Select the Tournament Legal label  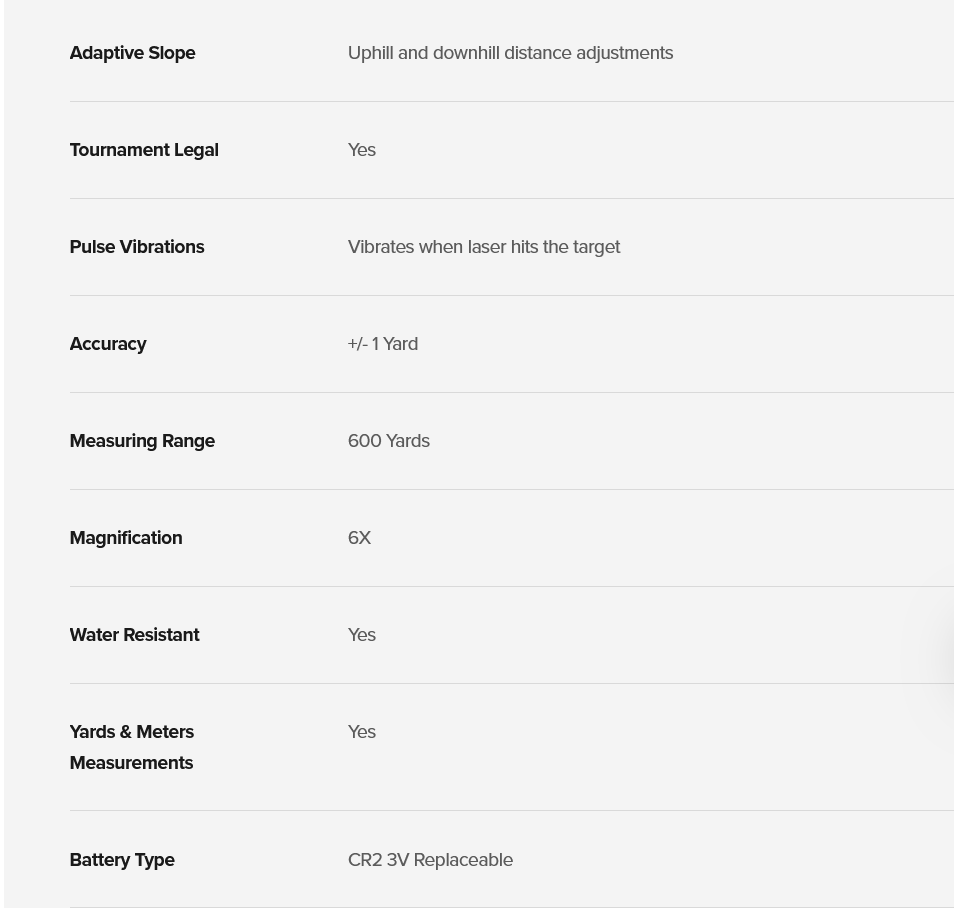[x=144, y=150]
